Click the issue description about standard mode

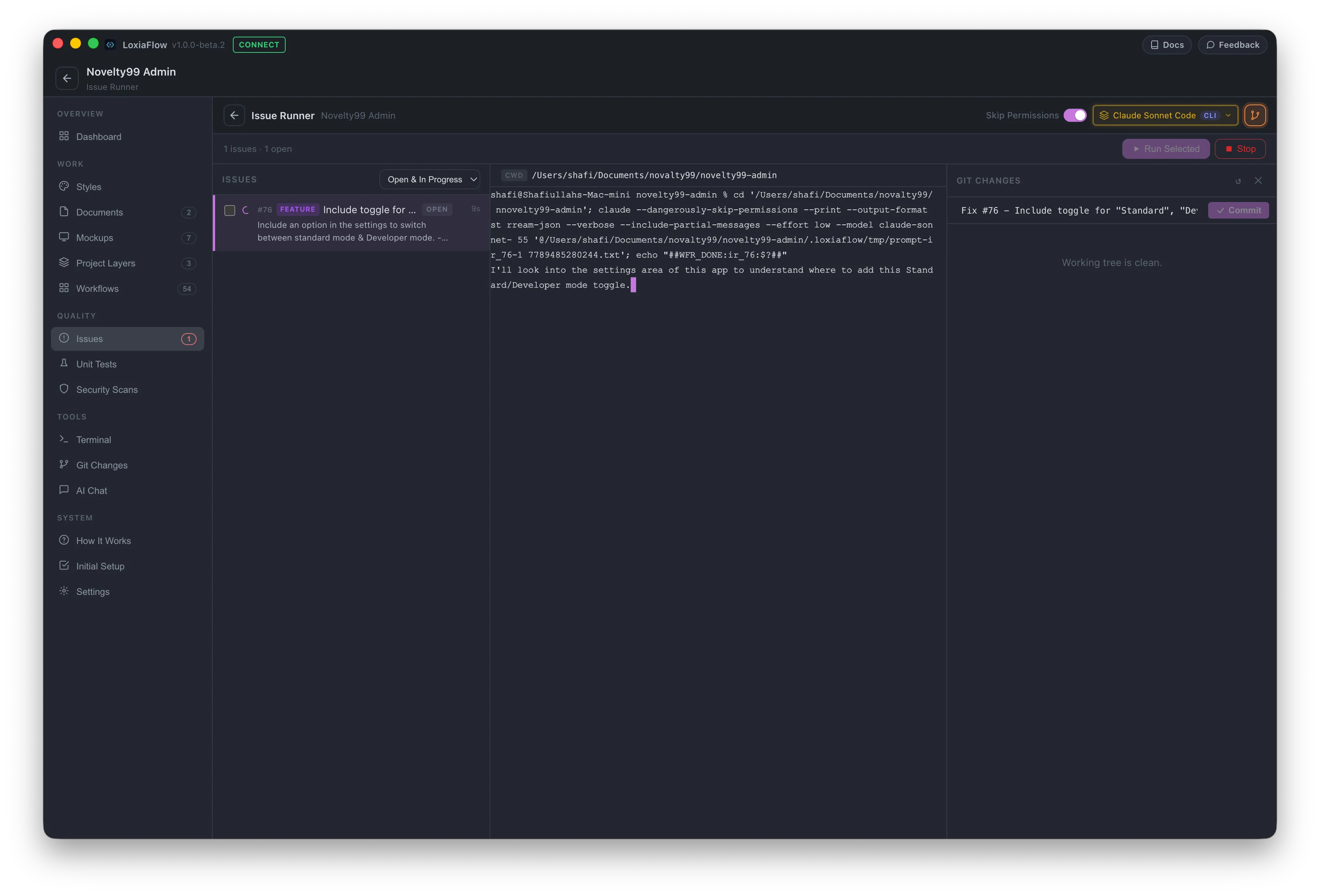point(352,231)
